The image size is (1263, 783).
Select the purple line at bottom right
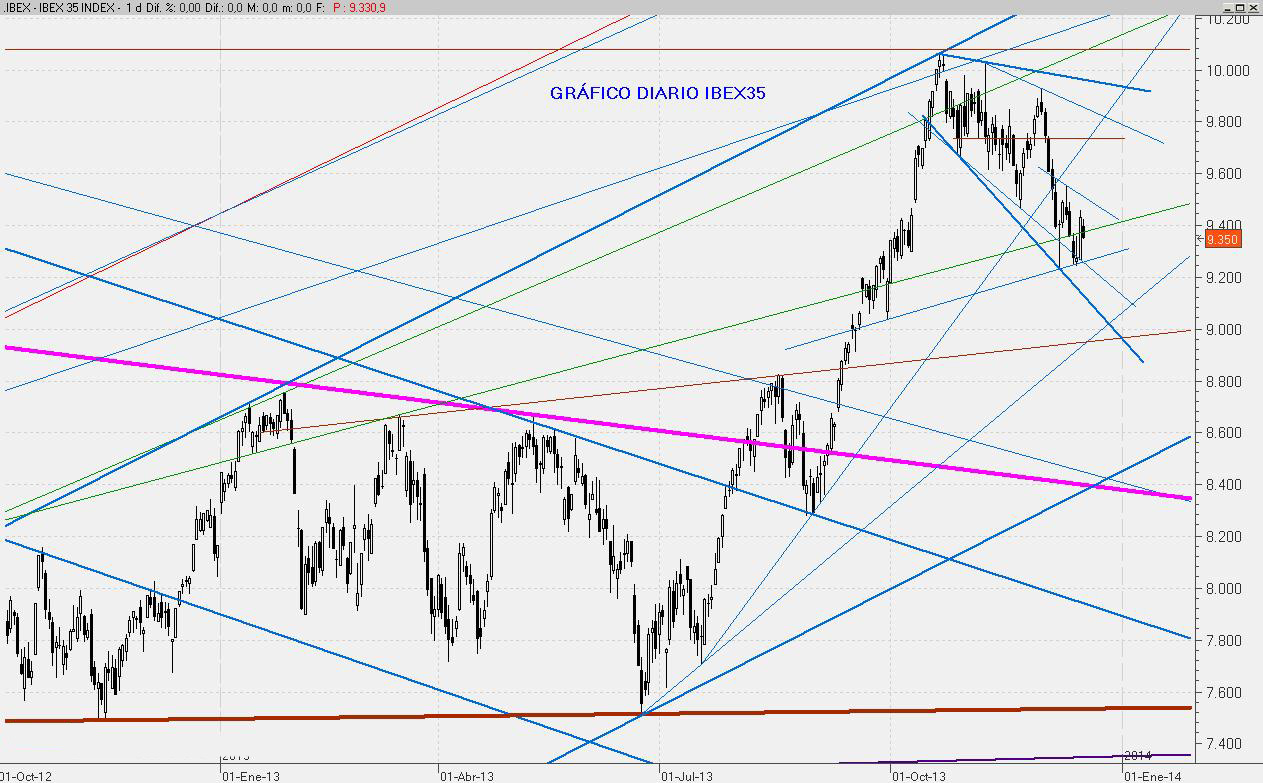1000,758
